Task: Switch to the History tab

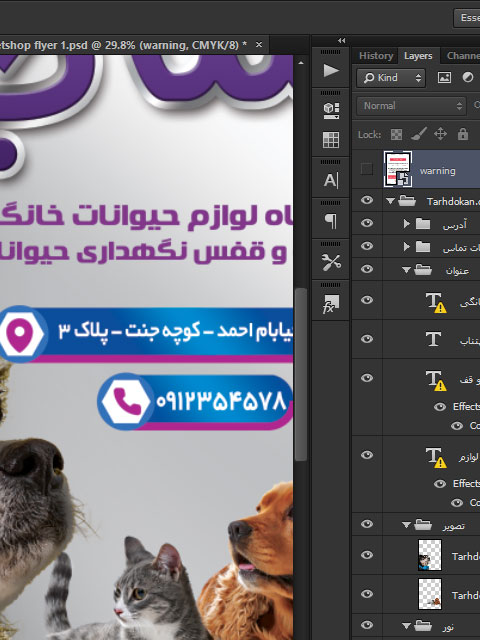Action: pyautogui.click(x=376, y=56)
